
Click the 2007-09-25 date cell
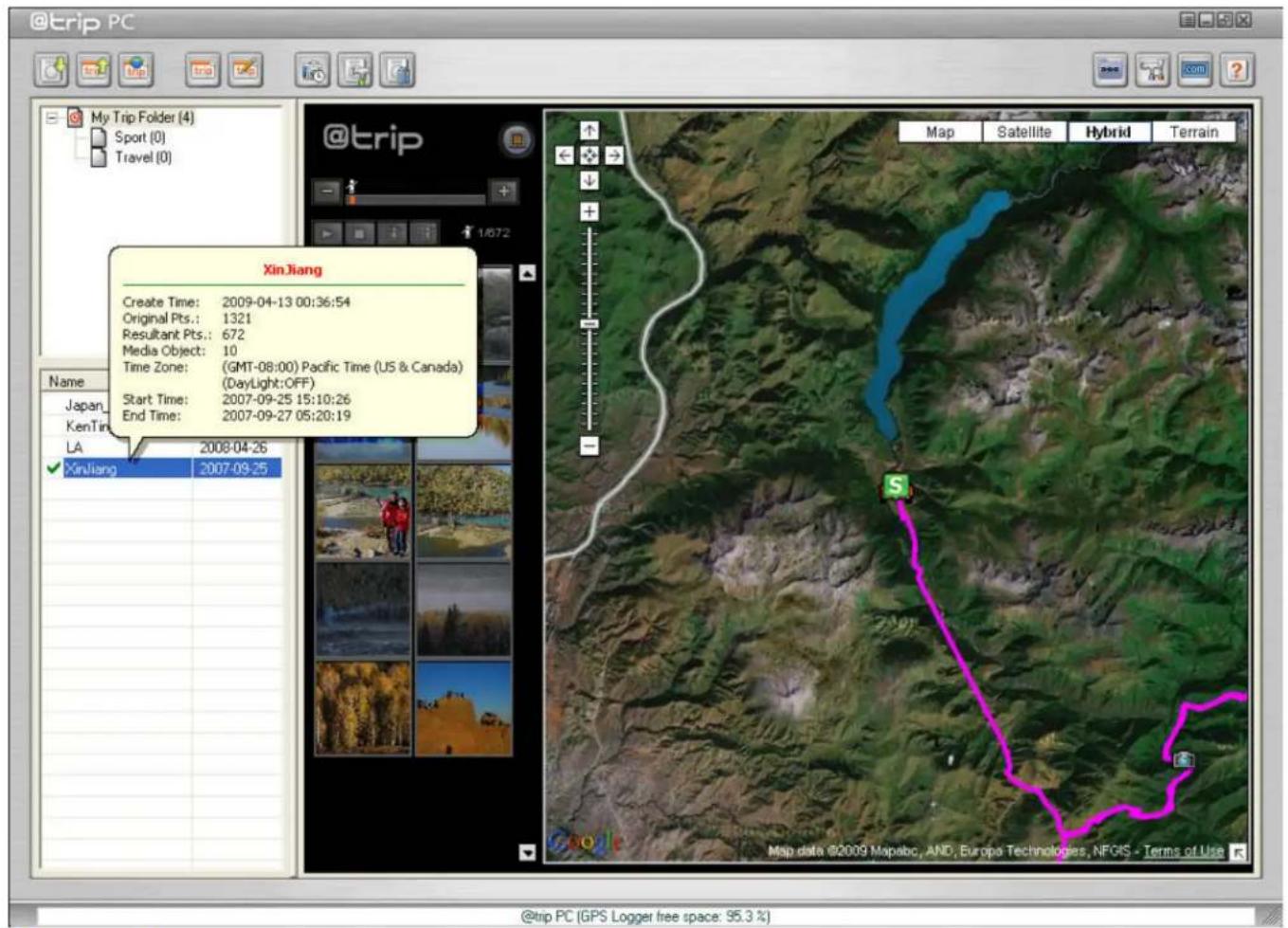(x=234, y=468)
